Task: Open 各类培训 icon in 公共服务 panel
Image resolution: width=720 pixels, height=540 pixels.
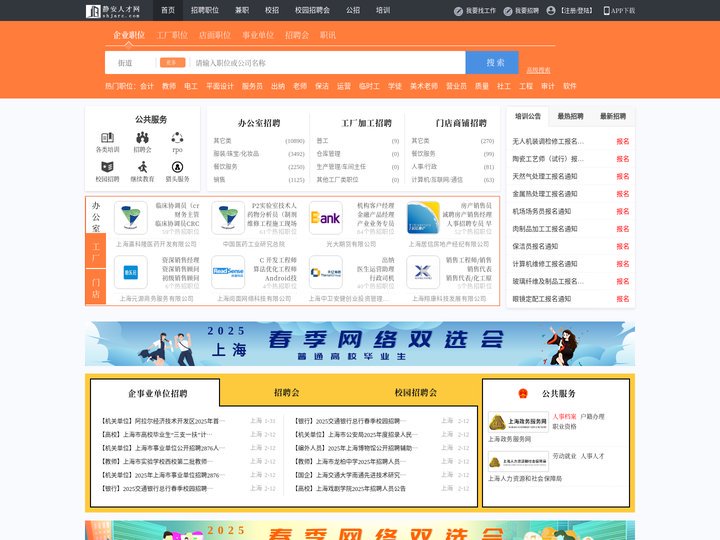Action: click(x=107, y=137)
